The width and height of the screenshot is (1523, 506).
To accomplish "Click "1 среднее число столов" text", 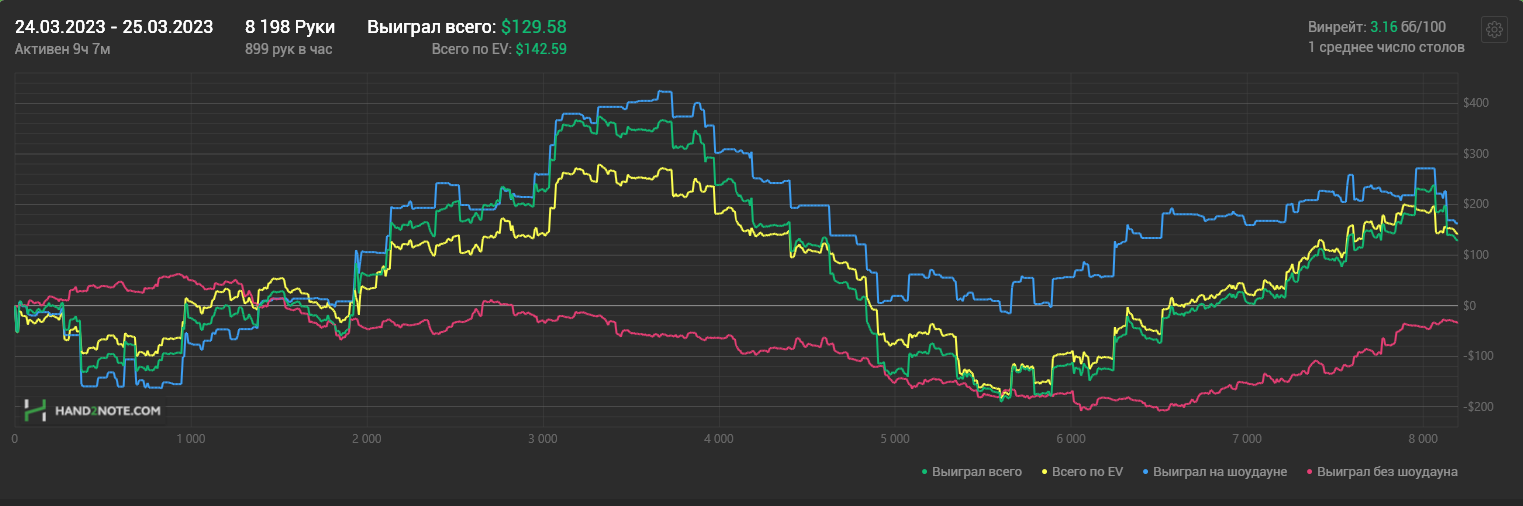I will pos(1386,47).
